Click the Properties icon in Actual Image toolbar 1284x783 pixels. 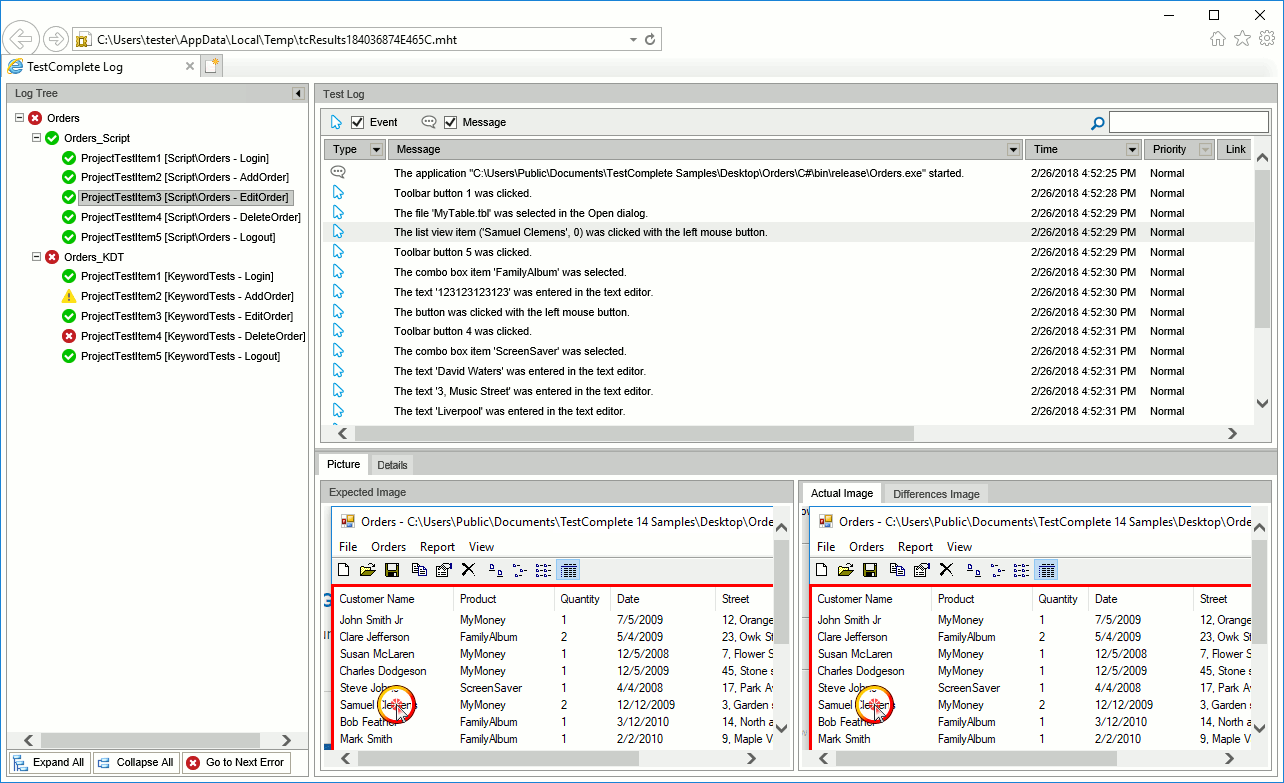[x=921, y=570]
